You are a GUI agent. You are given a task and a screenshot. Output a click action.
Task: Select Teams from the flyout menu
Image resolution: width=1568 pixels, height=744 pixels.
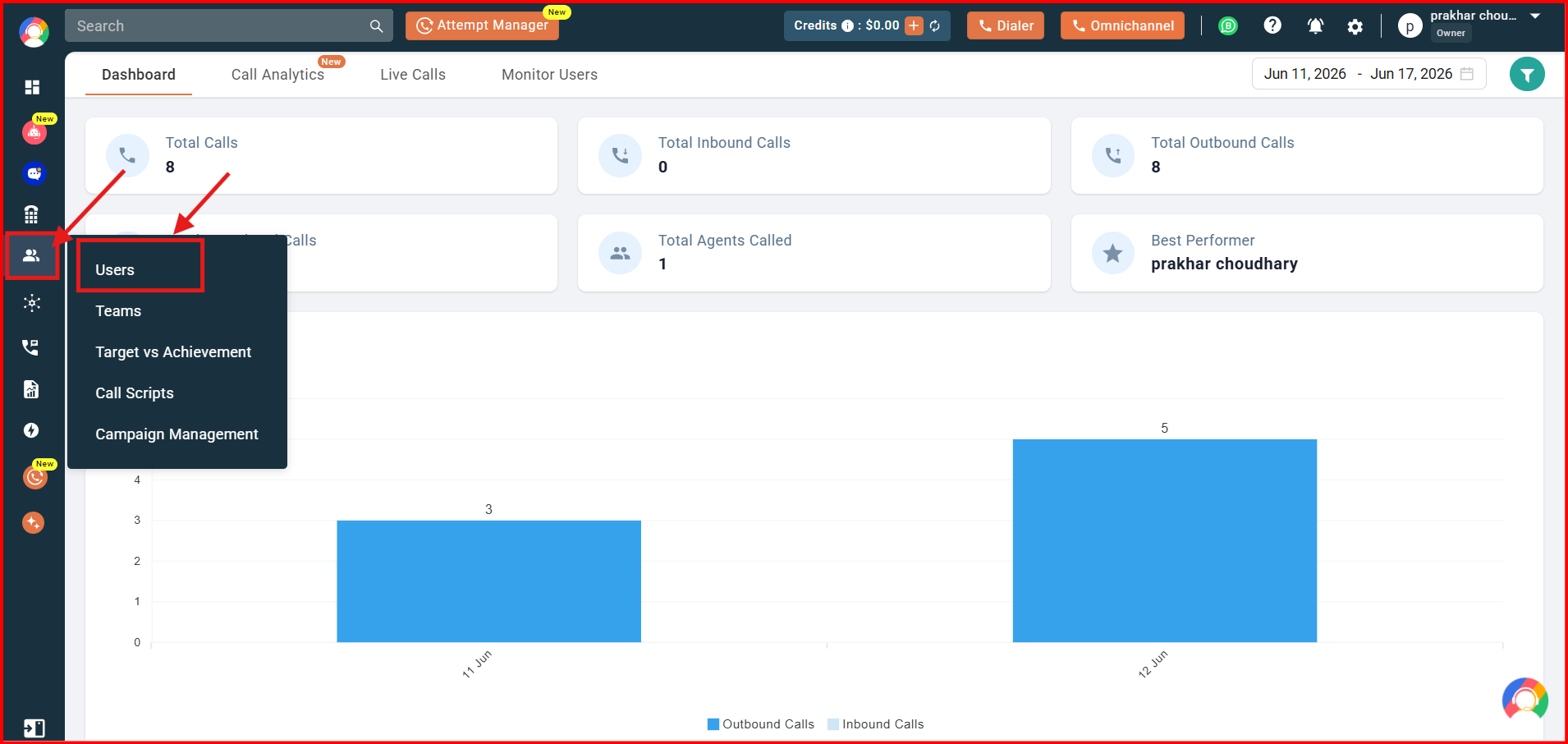click(x=118, y=311)
